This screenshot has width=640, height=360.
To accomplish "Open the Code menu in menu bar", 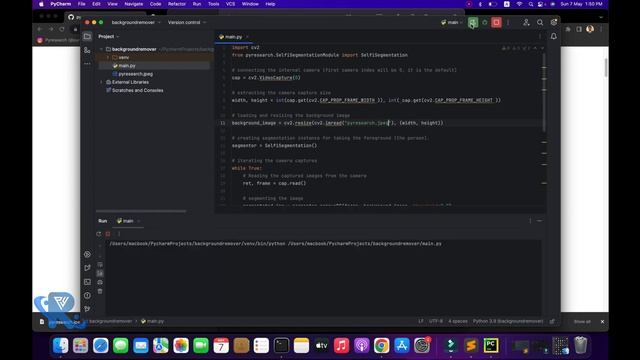I will point(156,4).
